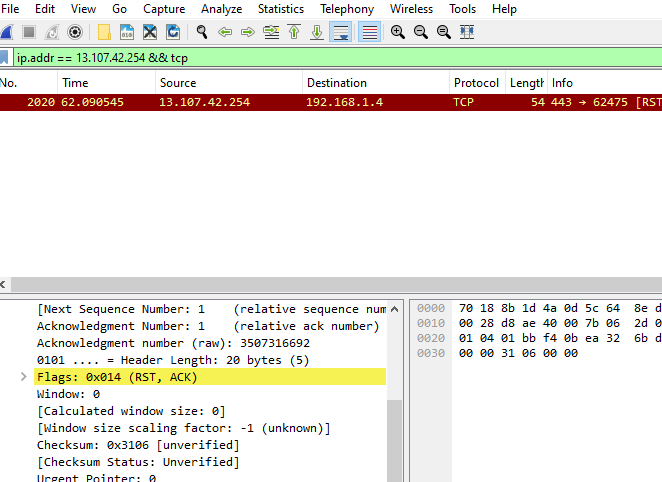Click the display filter input field
662x482 pixels.
[x=338, y=58]
